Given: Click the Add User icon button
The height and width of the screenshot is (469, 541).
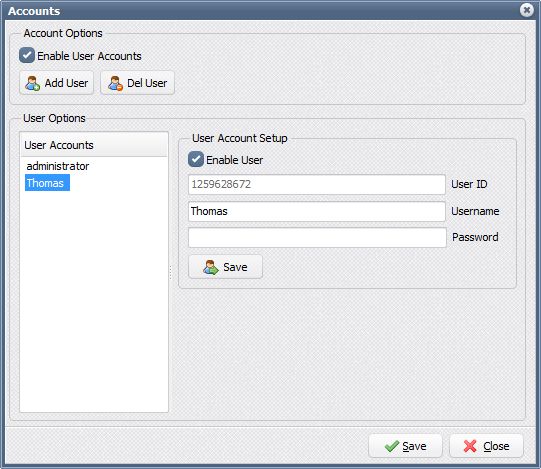Looking at the screenshot, I should pyautogui.click(x=57, y=83).
